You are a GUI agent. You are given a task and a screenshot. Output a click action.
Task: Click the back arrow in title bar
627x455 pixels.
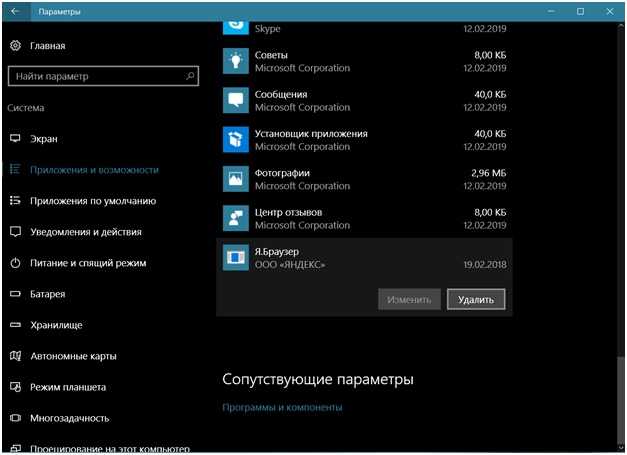click(15, 12)
